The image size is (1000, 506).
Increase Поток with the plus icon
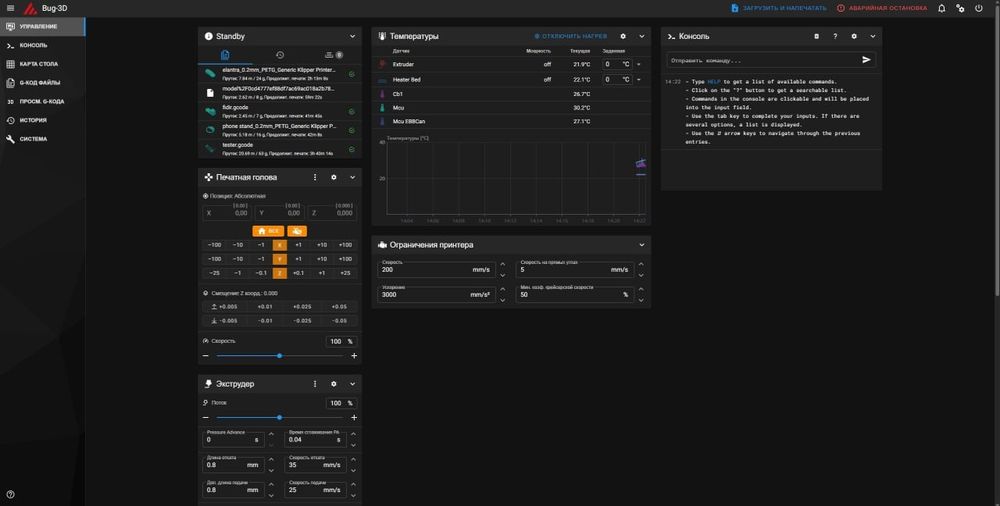click(x=354, y=418)
